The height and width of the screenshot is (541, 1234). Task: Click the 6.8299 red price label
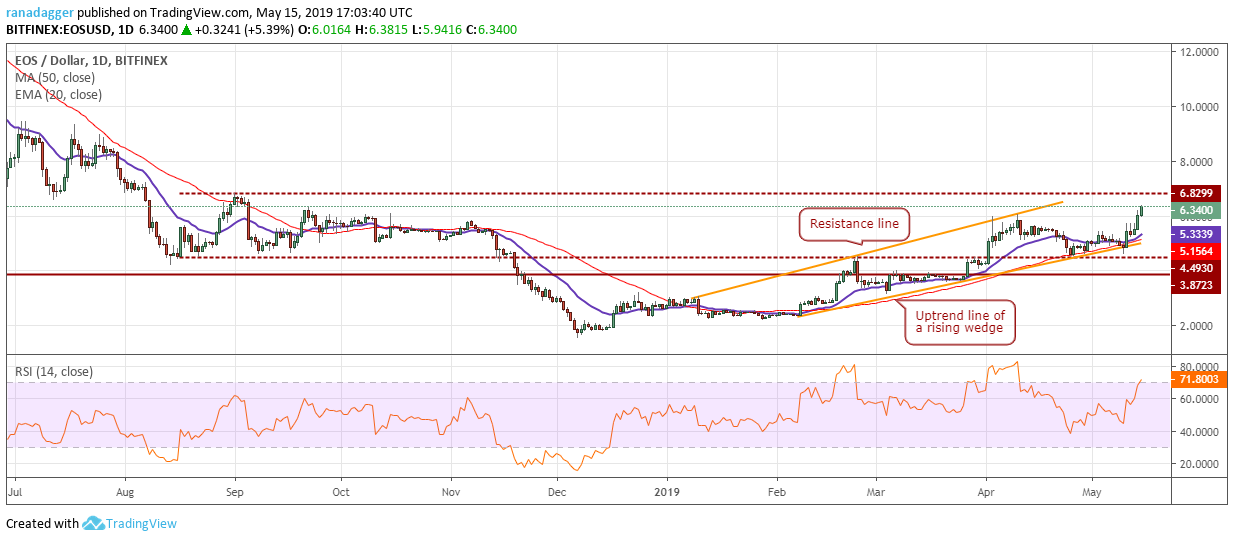tap(1198, 192)
